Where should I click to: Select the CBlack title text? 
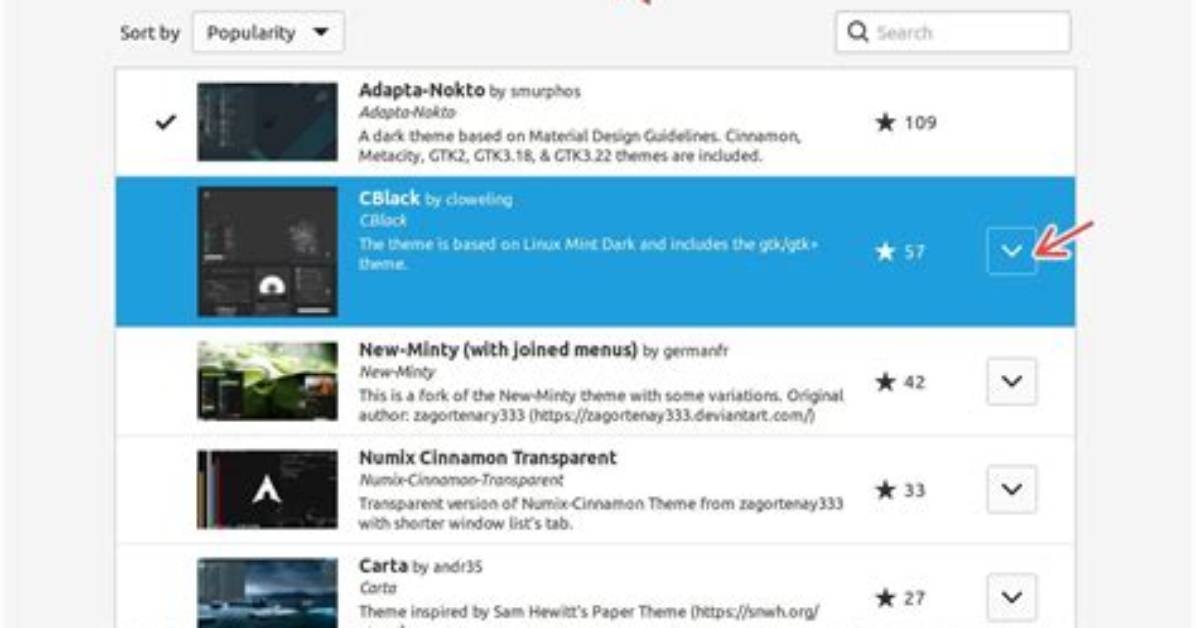pyautogui.click(x=389, y=198)
